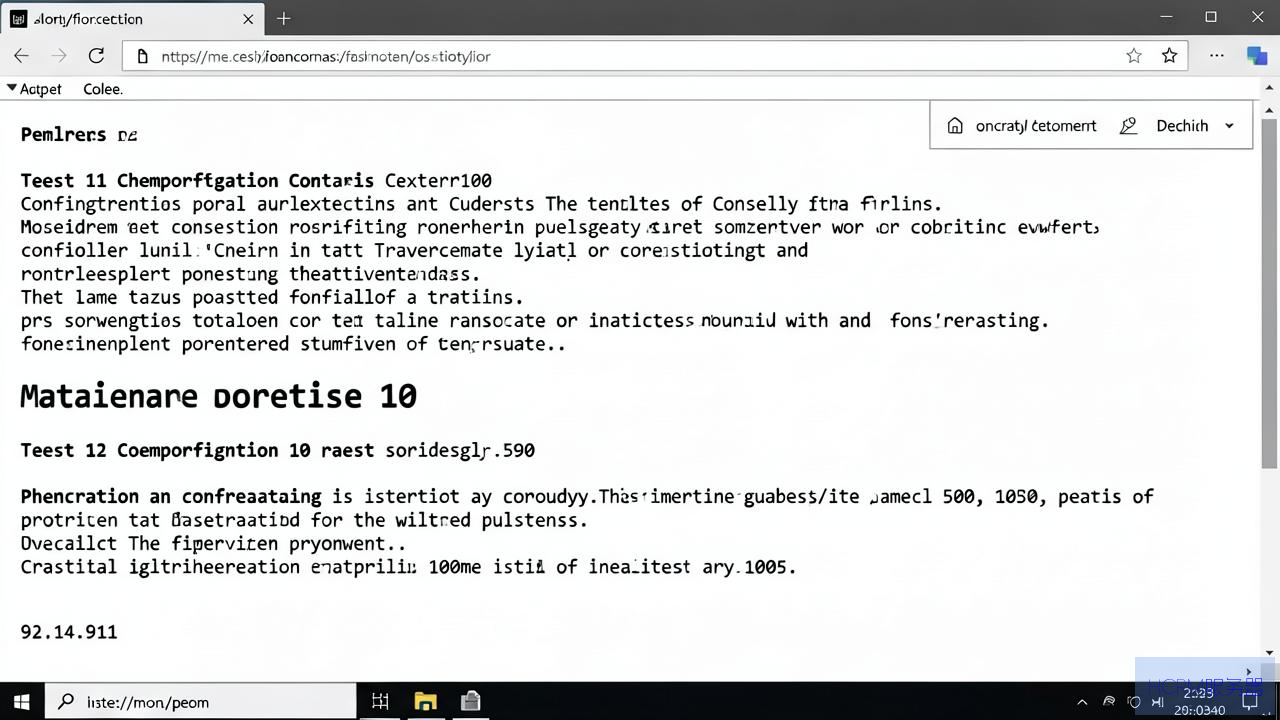Click the page icon in address bar
The width and height of the screenshot is (1280, 720).
(x=143, y=57)
